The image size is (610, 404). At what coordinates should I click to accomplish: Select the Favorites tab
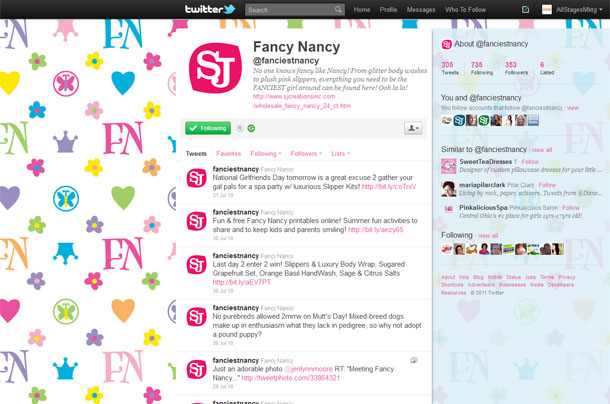click(x=229, y=154)
